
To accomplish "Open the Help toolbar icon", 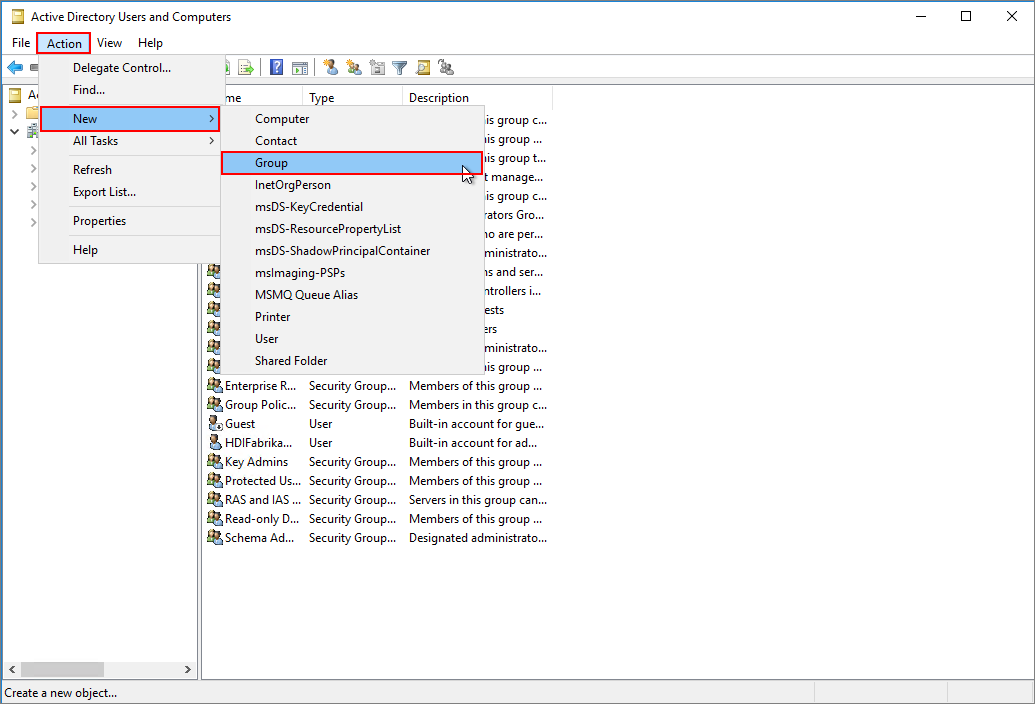I will (x=276, y=67).
